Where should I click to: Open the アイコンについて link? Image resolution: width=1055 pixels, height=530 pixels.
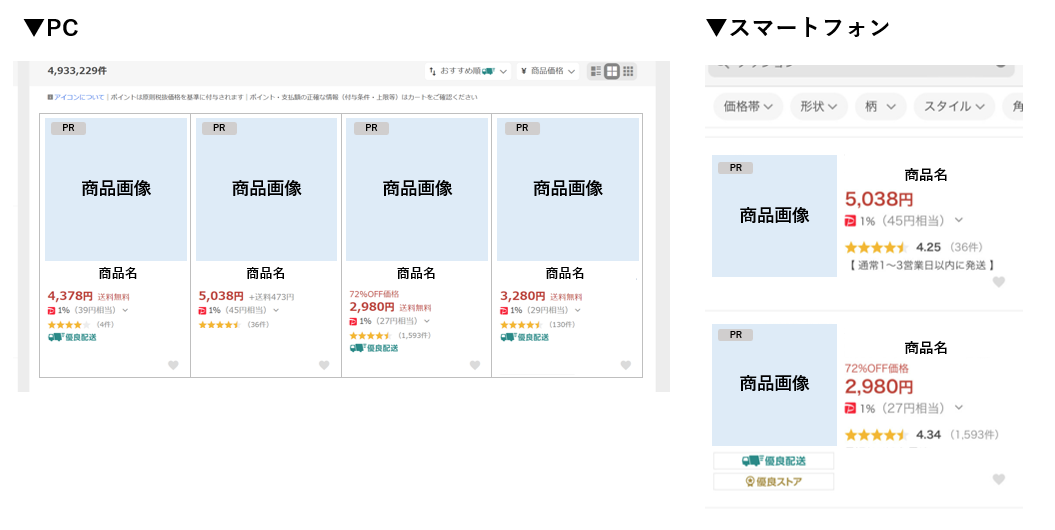[79, 97]
